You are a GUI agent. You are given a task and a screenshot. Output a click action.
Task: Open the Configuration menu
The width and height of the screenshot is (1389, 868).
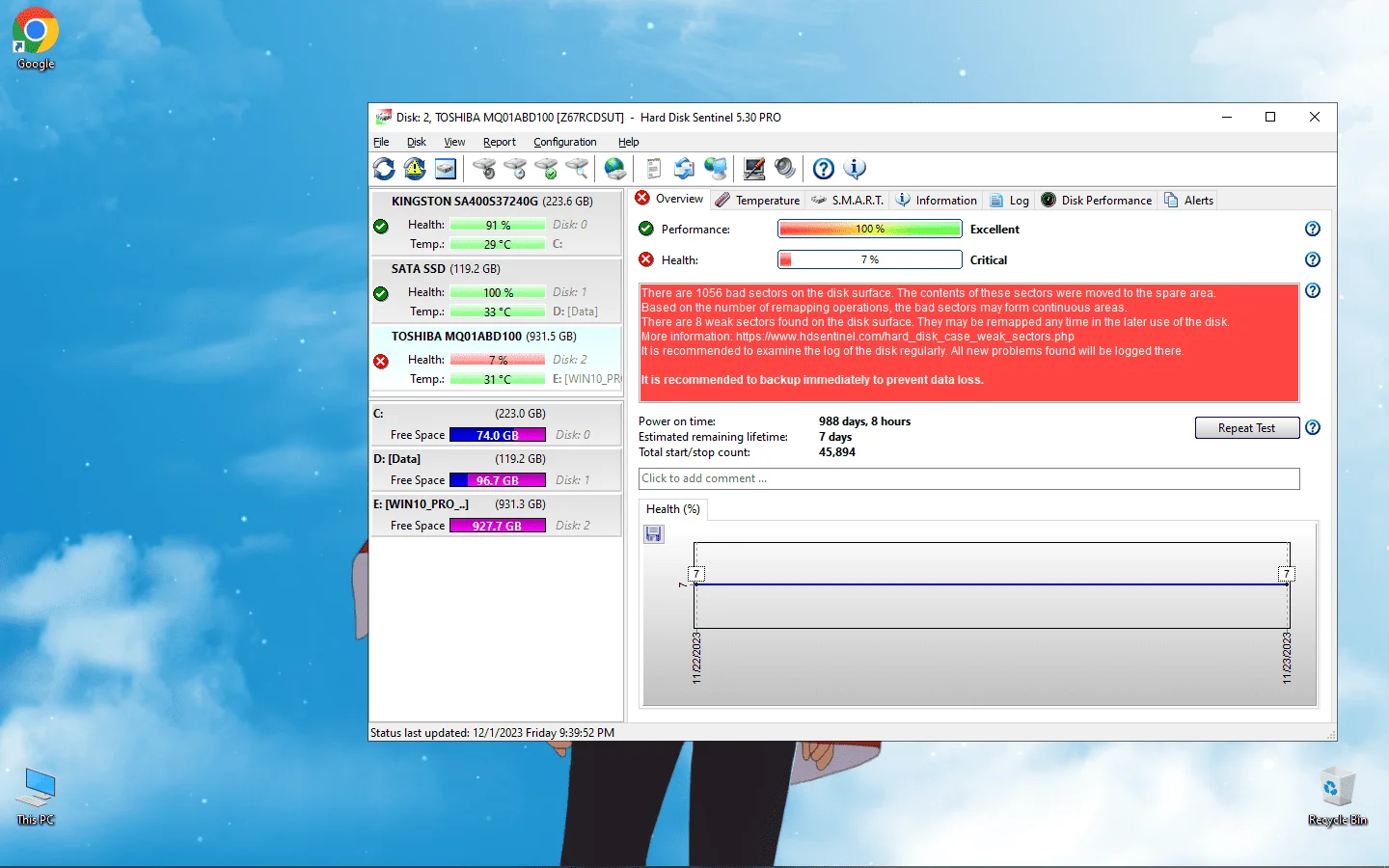pos(565,142)
